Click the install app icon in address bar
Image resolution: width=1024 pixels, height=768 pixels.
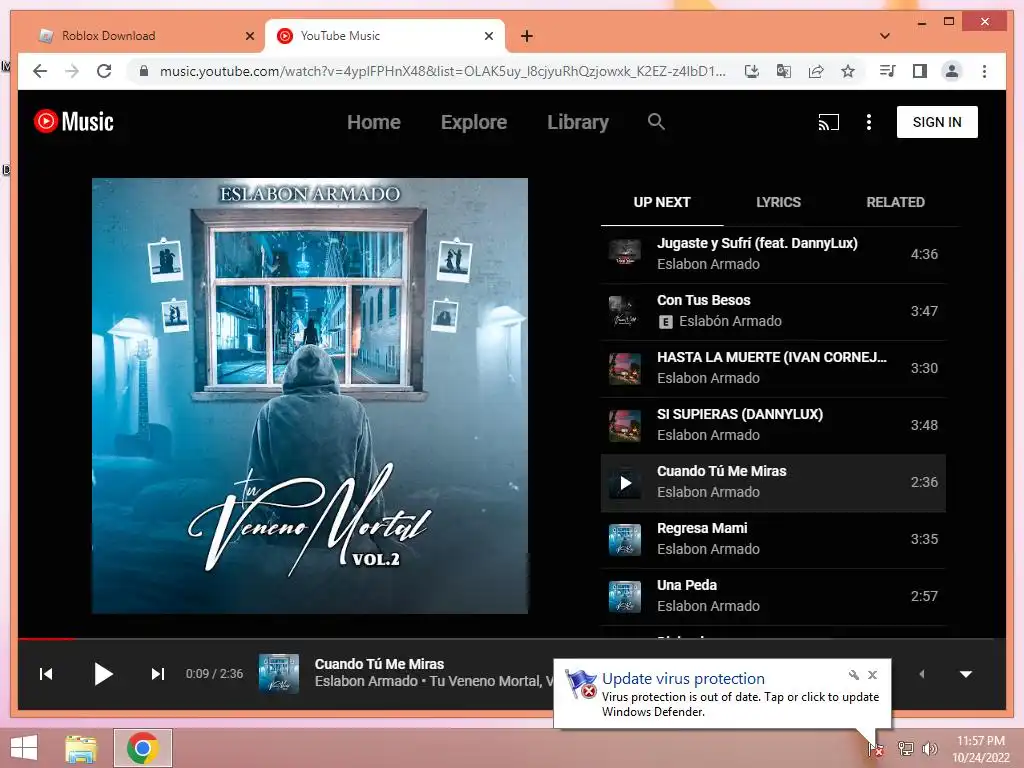[752, 71]
